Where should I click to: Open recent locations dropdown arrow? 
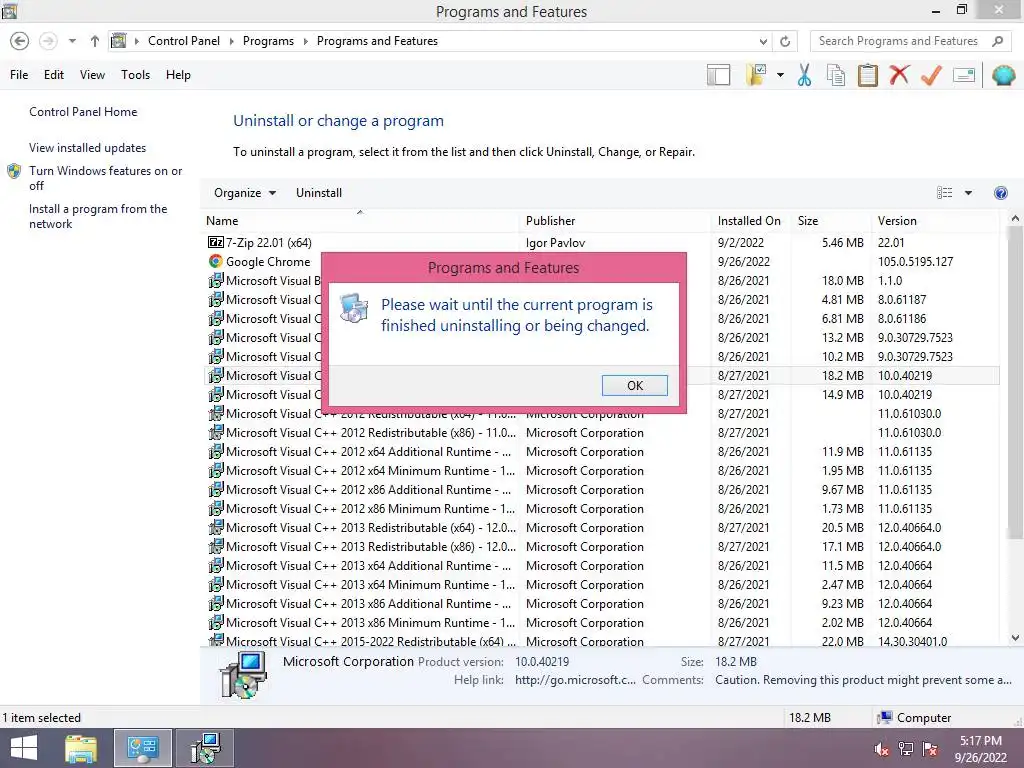click(x=72, y=41)
